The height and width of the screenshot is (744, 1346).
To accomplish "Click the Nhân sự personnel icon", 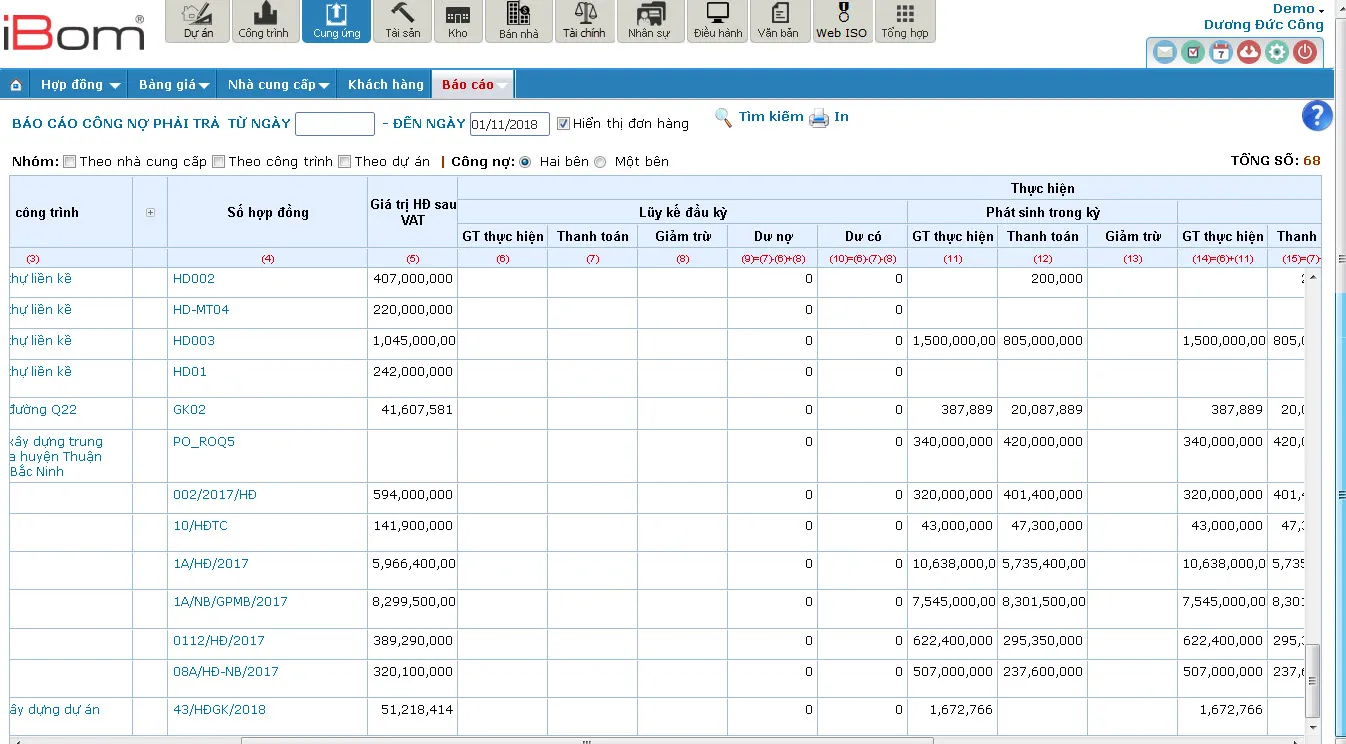I will coord(649,21).
